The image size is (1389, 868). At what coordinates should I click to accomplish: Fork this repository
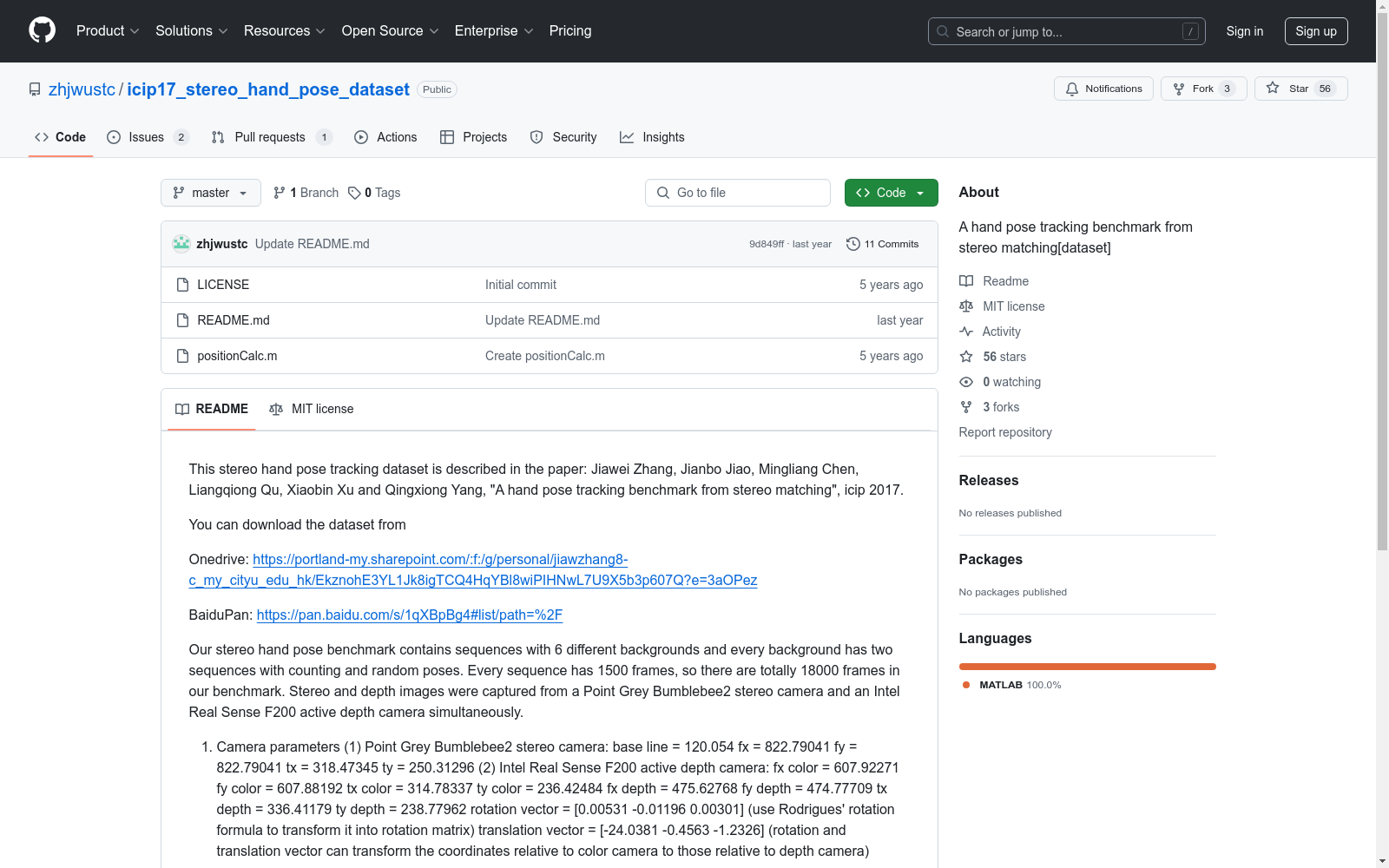(1203, 89)
